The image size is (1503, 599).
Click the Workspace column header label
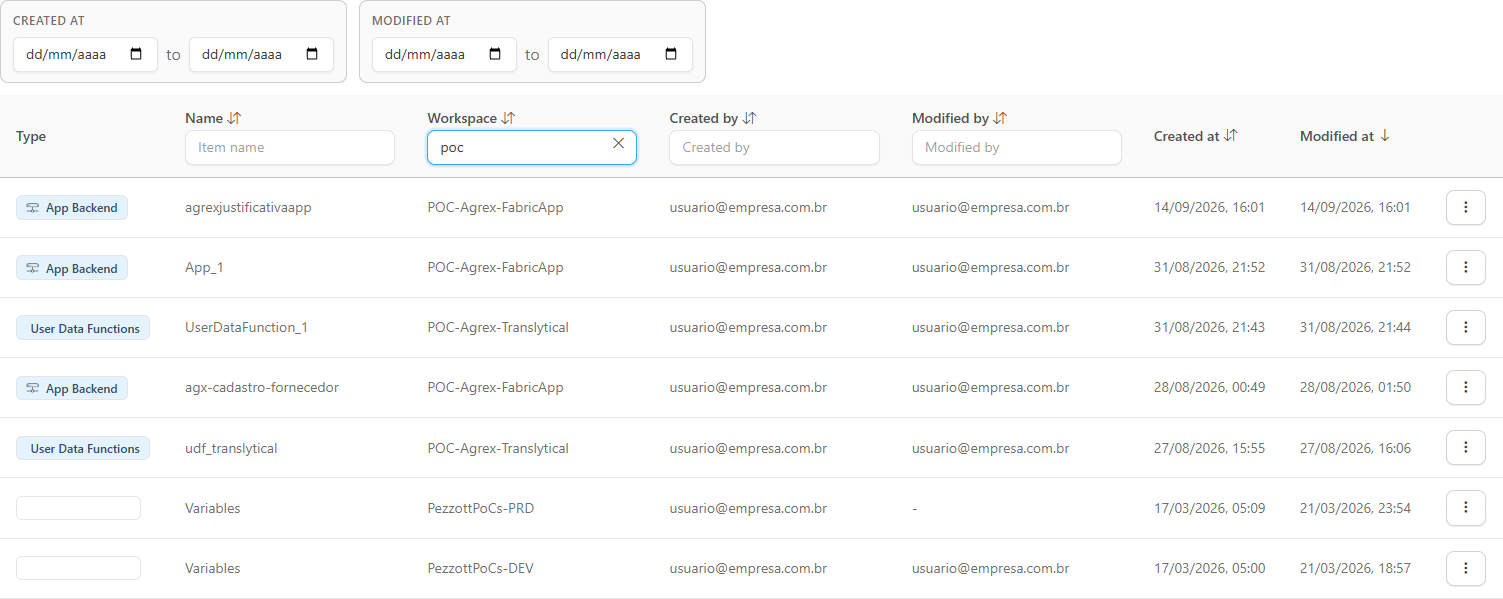[x=462, y=118]
